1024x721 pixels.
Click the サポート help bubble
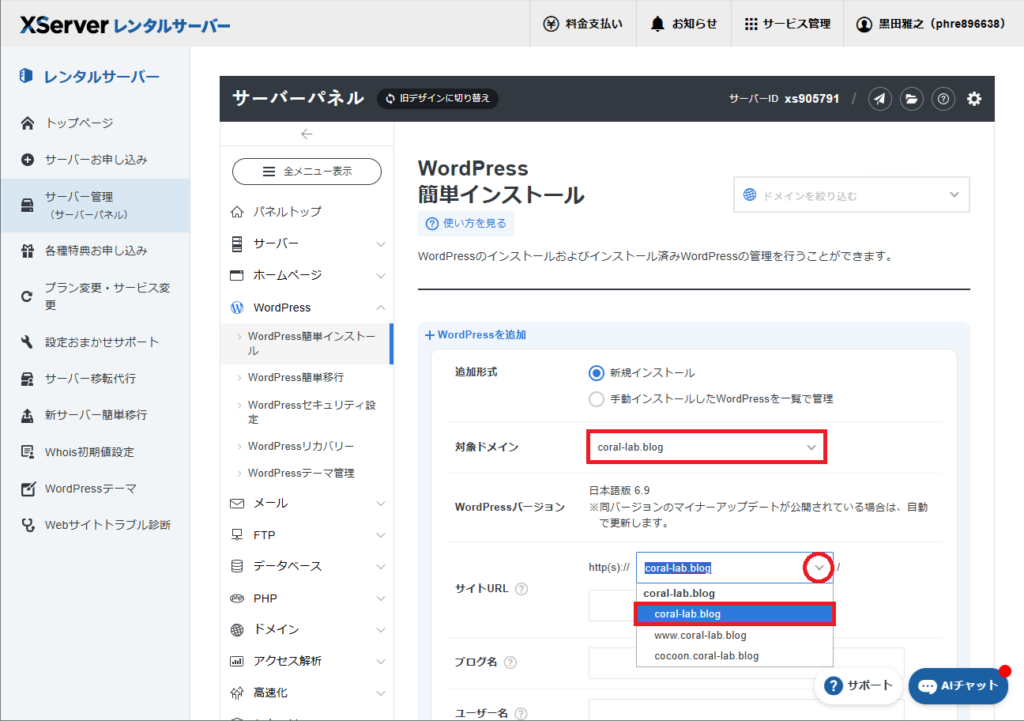858,686
